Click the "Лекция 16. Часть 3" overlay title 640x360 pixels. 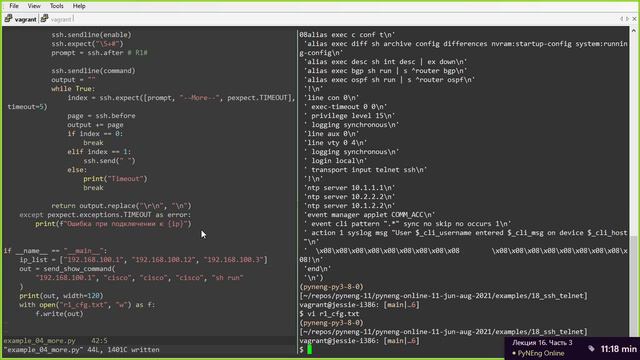[542, 342]
